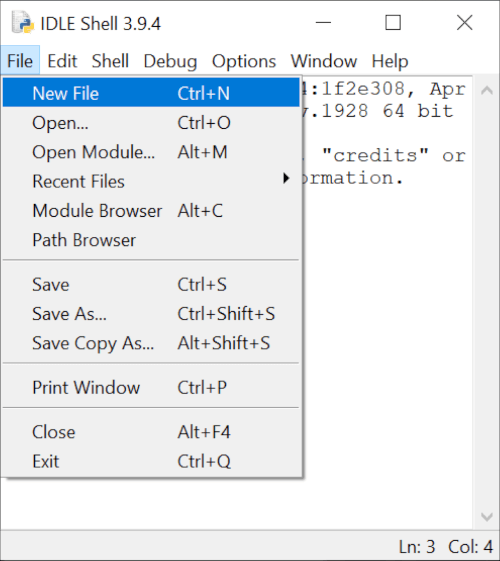Select Exit to quit IDLE
500x561 pixels.
coord(151,462)
